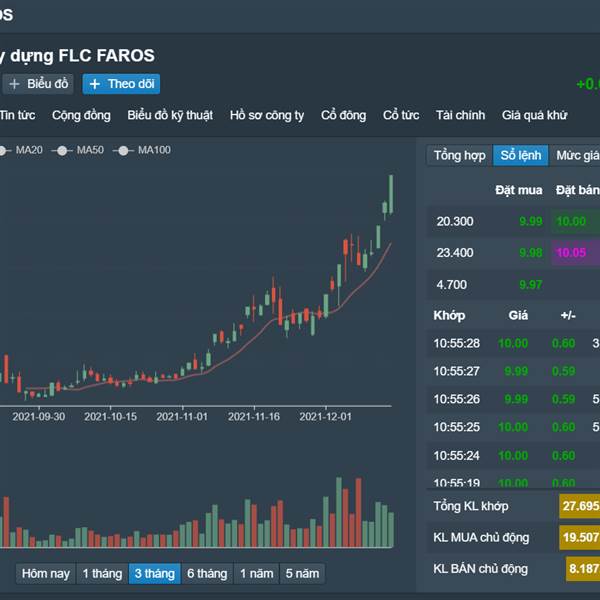Select 6 tháng chart range
Viewport: 600px width, 600px height.
[x=207, y=574]
